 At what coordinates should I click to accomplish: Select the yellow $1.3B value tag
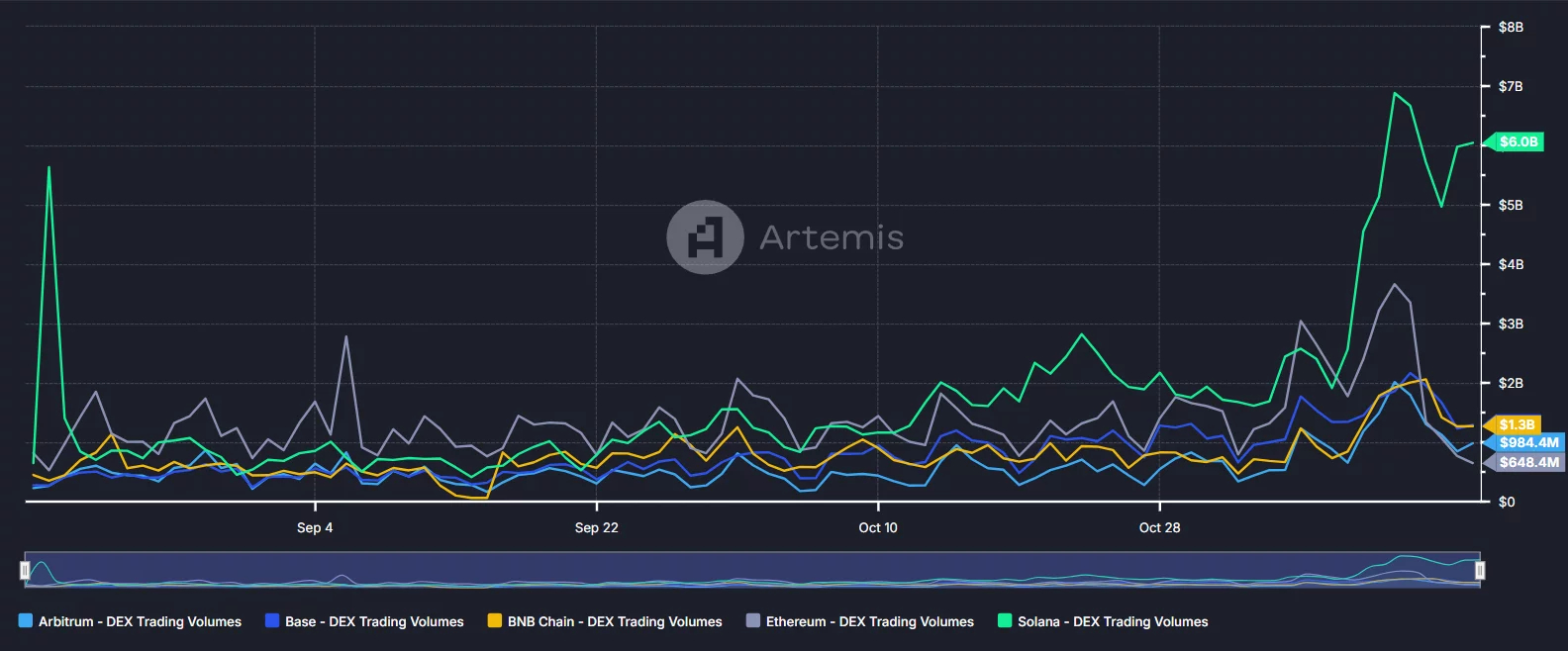pyautogui.click(x=1516, y=424)
